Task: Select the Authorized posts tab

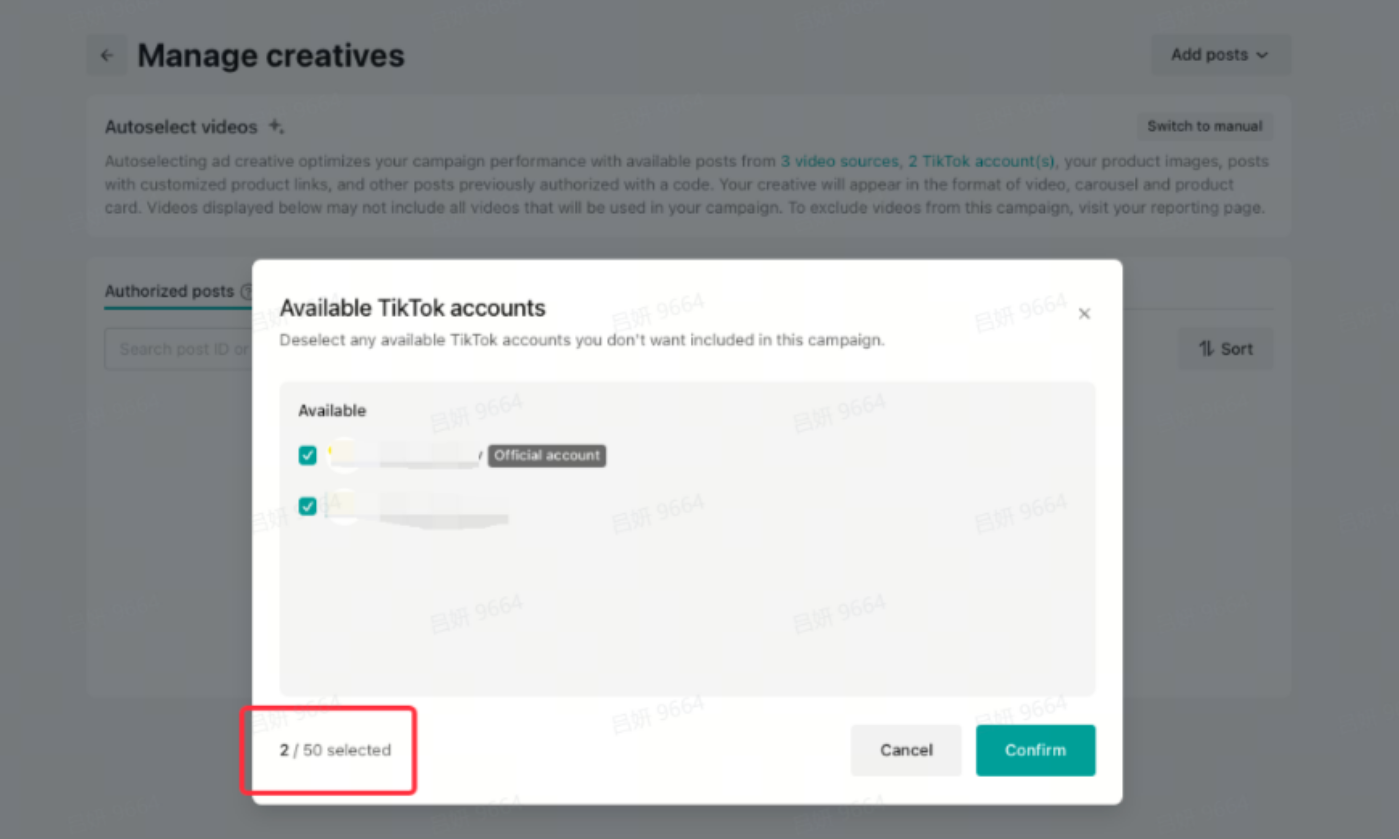Action: [x=169, y=291]
